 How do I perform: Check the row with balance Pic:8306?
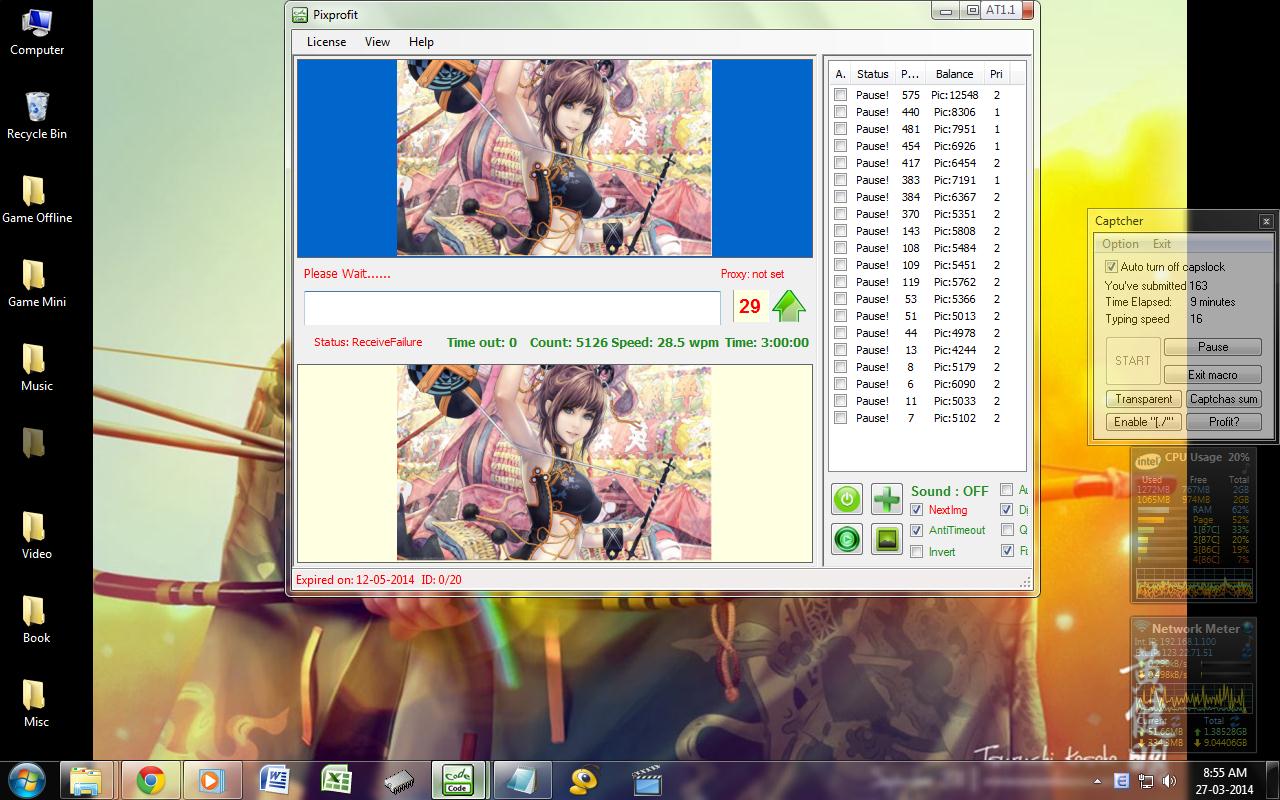point(841,112)
